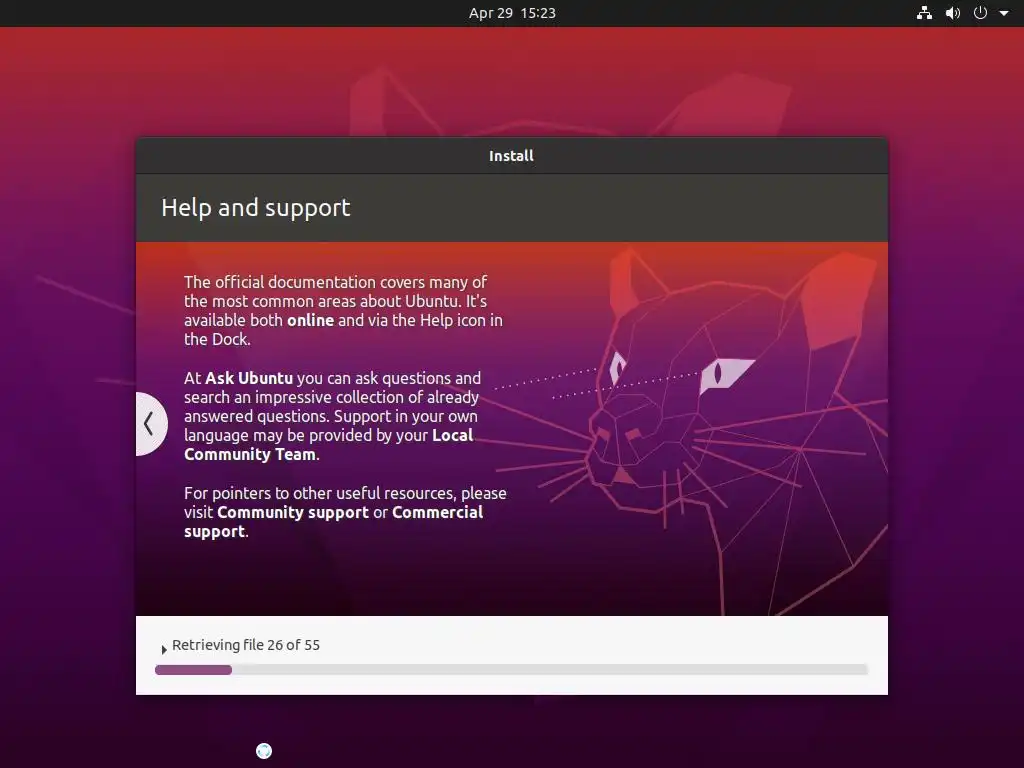Click the Install window title bar
This screenshot has height=768, width=1024.
pyautogui.click(x=511, y=155)
